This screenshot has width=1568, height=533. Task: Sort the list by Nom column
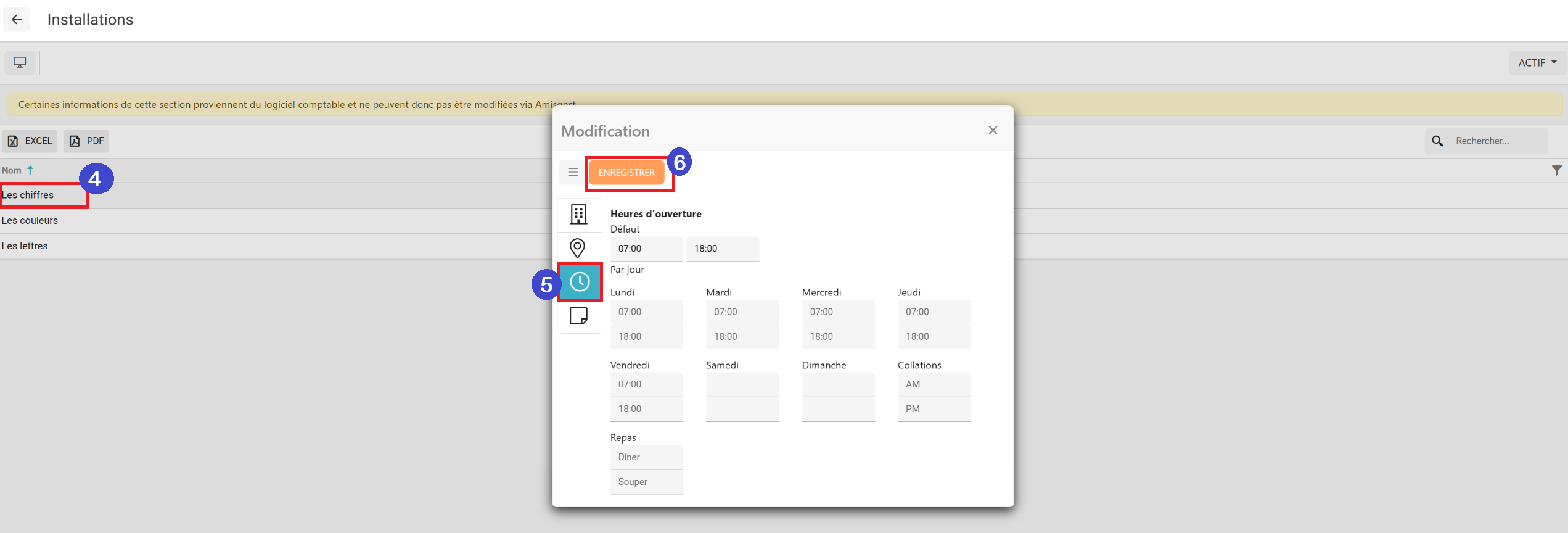[12, 170]
